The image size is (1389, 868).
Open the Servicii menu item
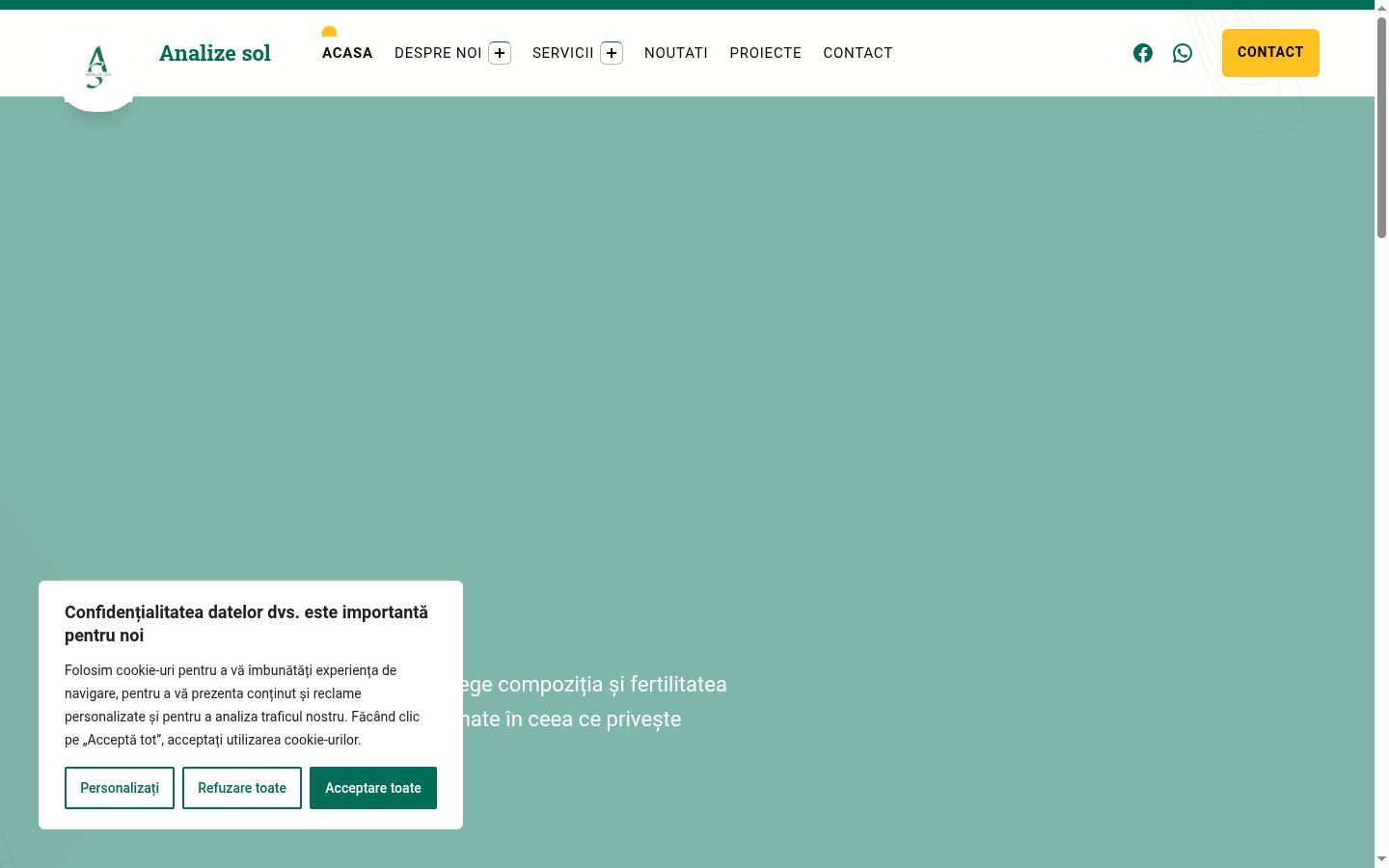(563, 53)
